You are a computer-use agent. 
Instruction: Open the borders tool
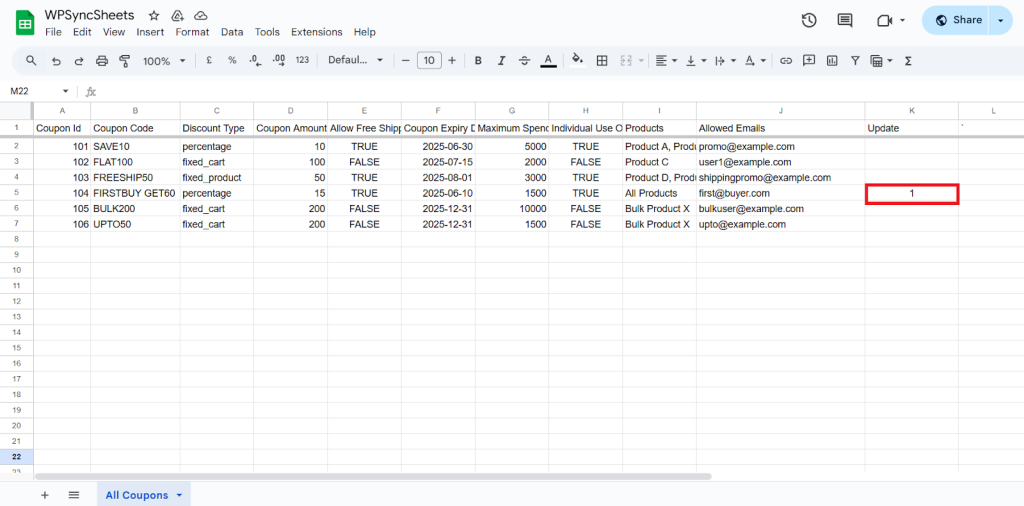(x=602, y=61)
